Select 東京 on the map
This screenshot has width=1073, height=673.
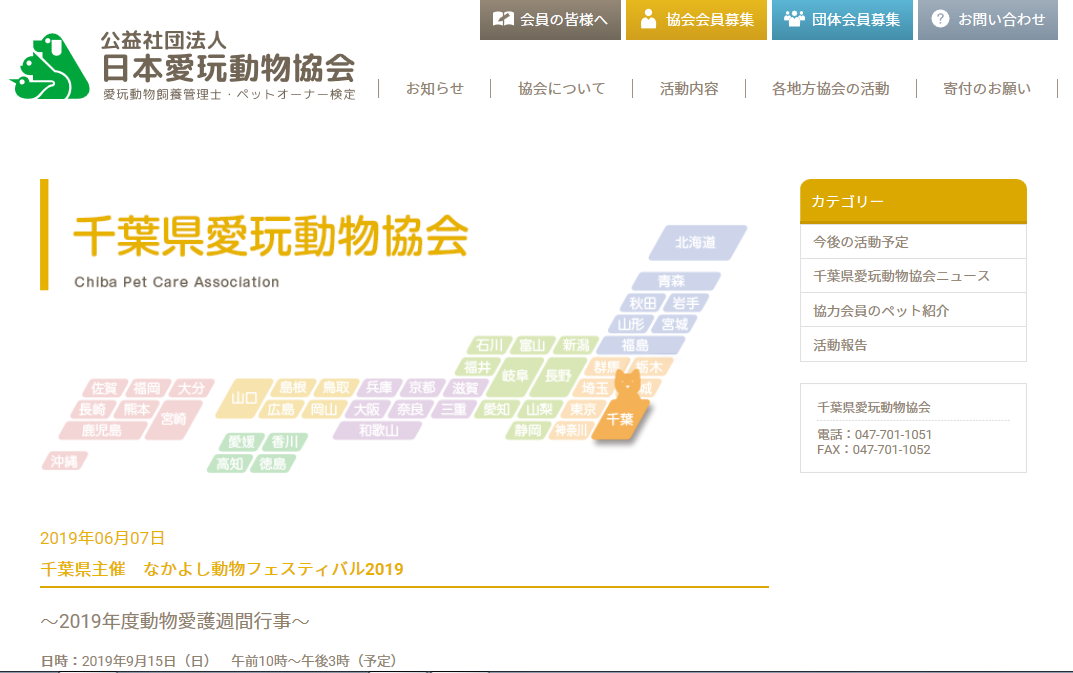point(583,409)
